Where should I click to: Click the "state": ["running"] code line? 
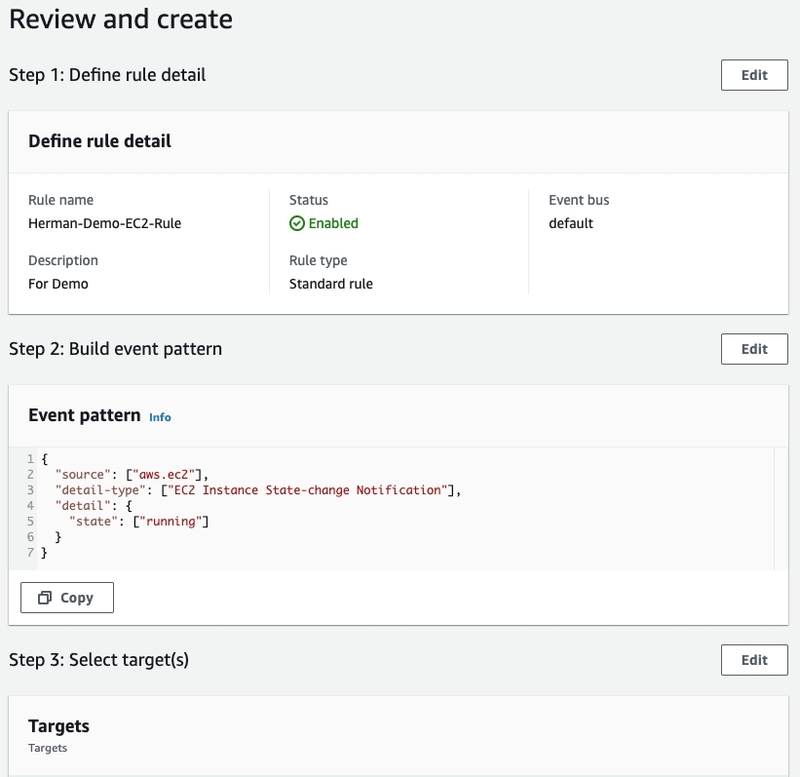pyautogui.click(x=139, y=521)
